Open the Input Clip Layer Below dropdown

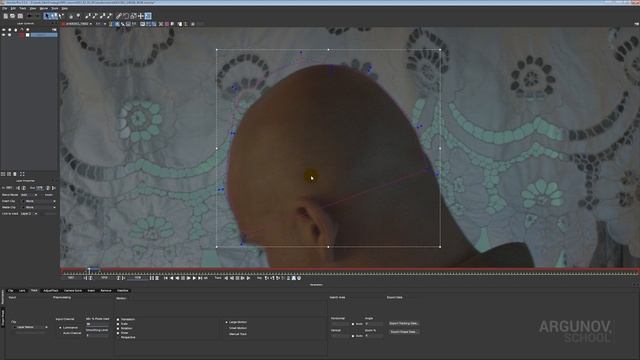pyautogui.click(x=30, y=327)
